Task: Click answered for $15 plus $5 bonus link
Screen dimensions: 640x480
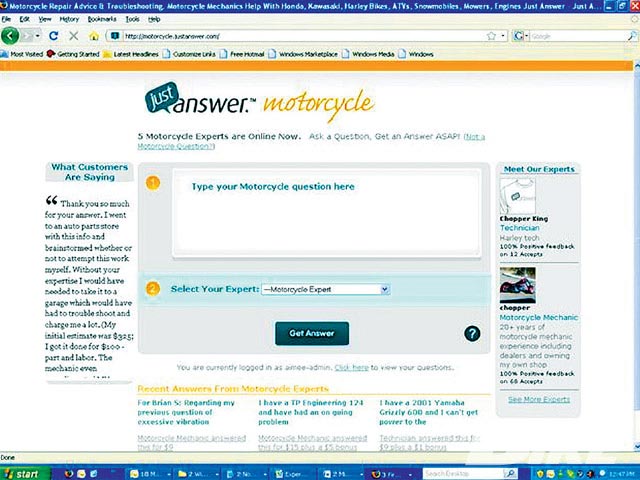Action: tap(313, 442)
